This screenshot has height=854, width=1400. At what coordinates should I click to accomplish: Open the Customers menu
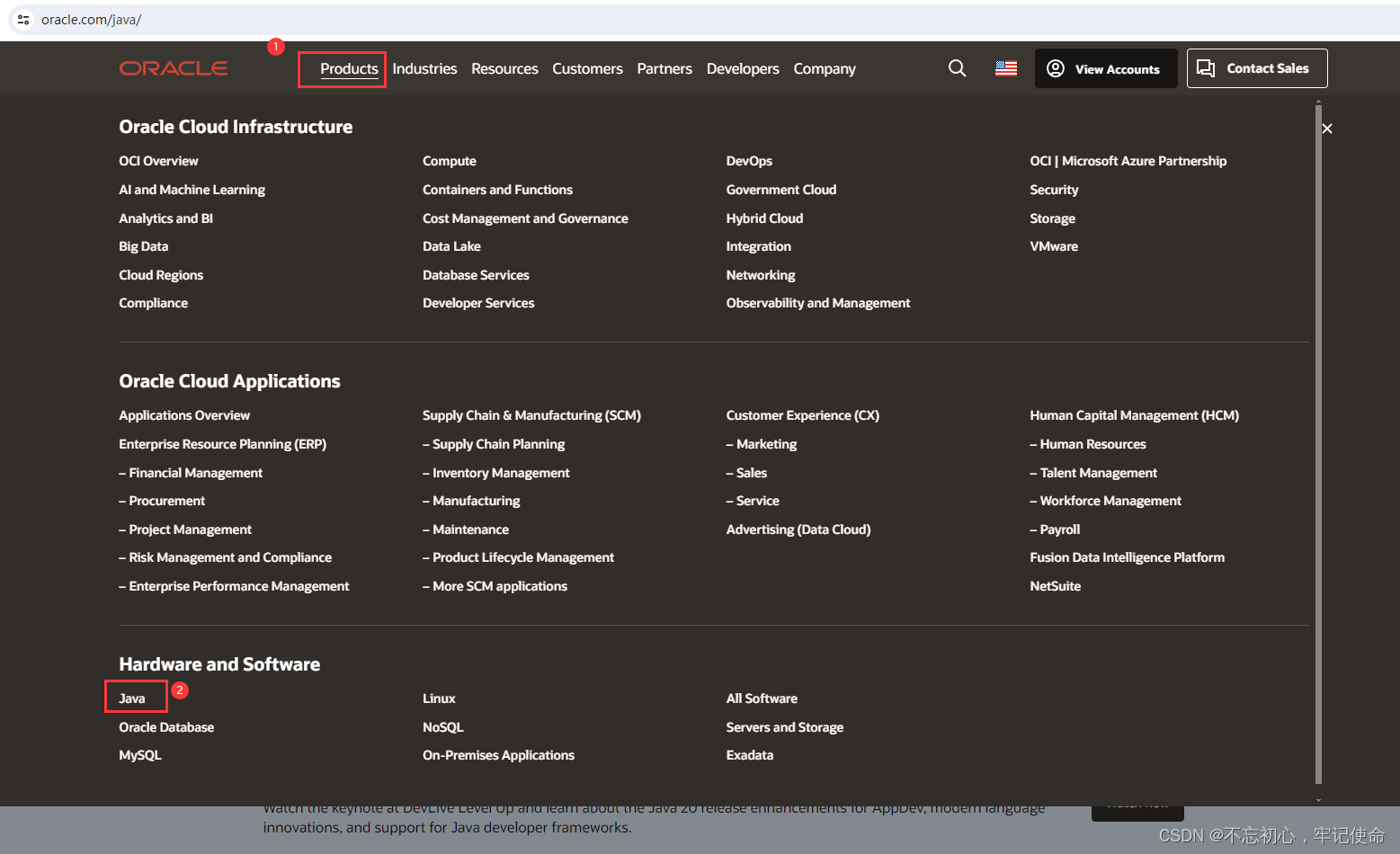(x=587, y=69)
